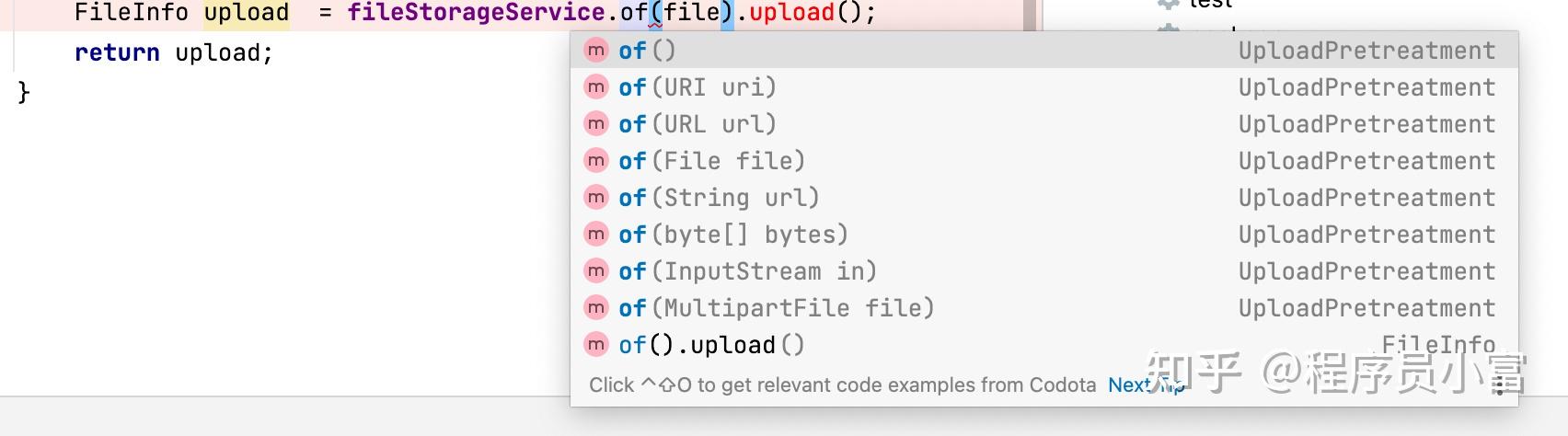Image resolution: width=1568 pixels, height=436 pixels.
Task: Click method icon beside of(byte[] bytes)
Action: (596, 235)
